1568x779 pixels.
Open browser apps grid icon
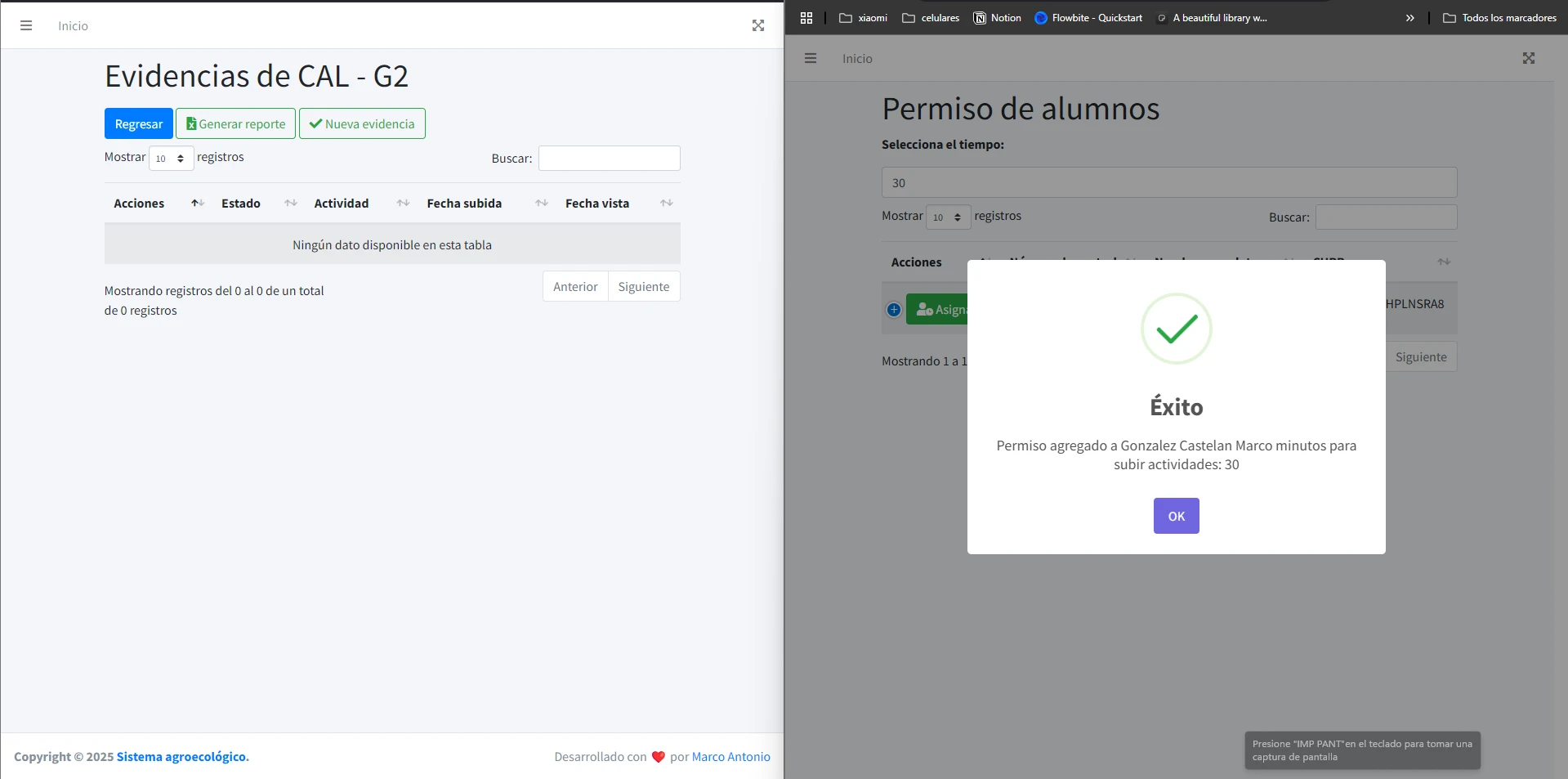(806, 17)
